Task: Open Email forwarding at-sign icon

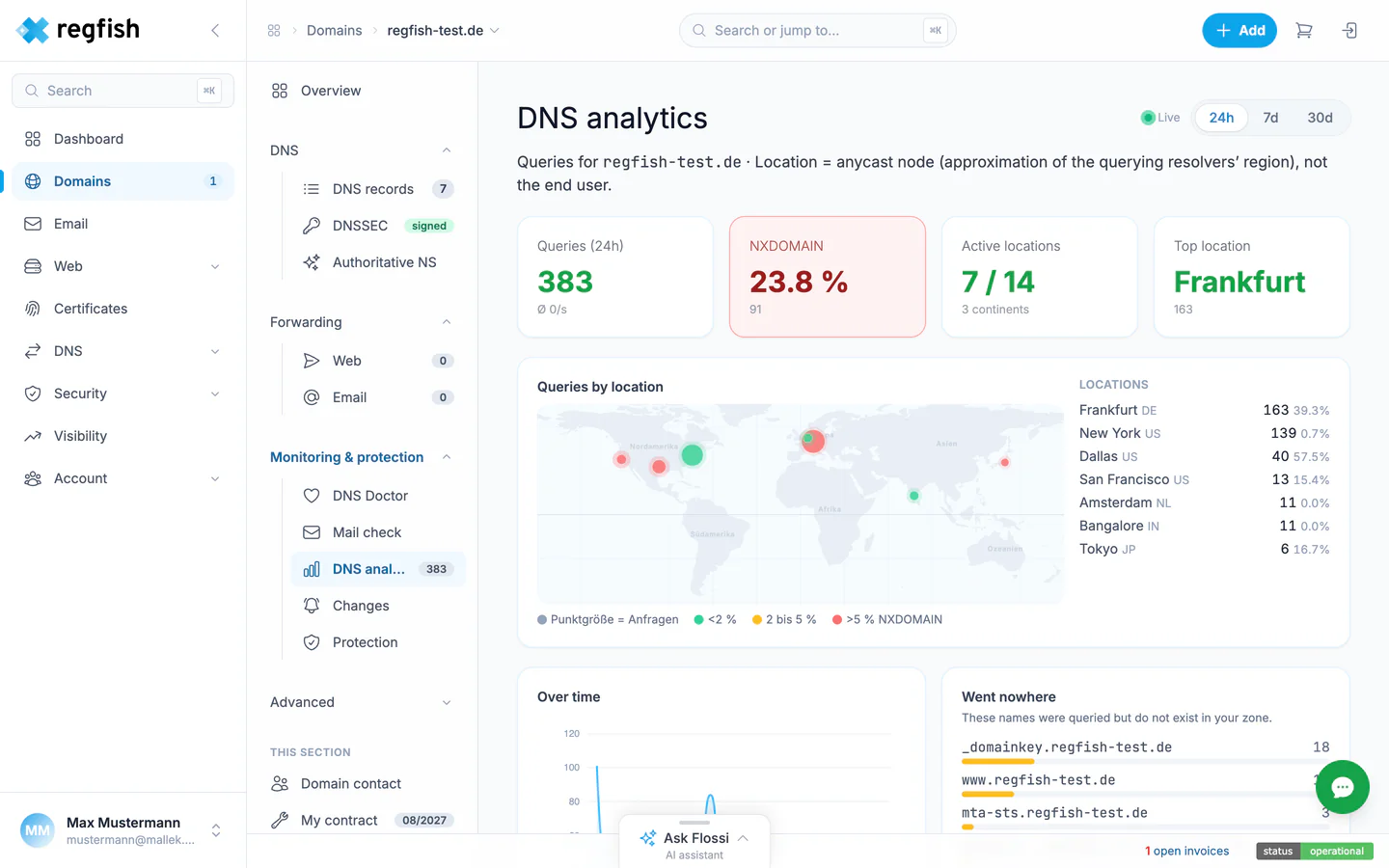Action: (312, 397)
